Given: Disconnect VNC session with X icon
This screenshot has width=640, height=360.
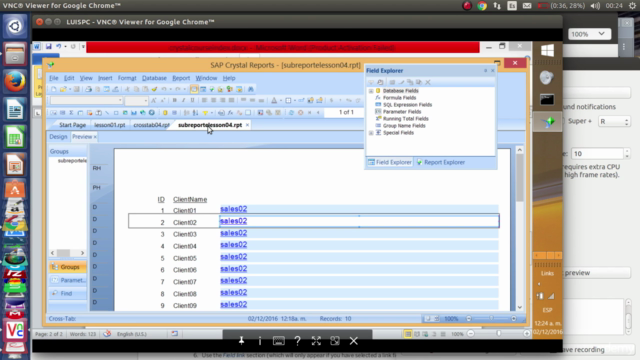Looking at the screenshot, I should coord(353,341).
